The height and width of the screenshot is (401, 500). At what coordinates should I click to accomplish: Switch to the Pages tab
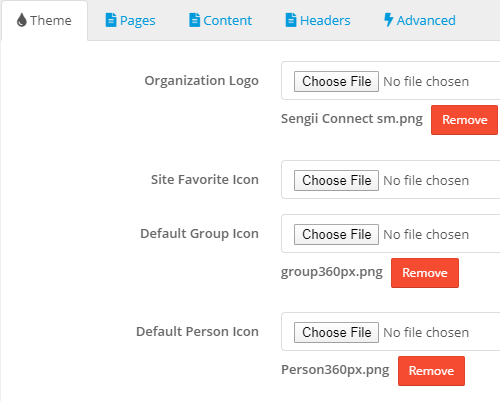(x=130, y=20)
